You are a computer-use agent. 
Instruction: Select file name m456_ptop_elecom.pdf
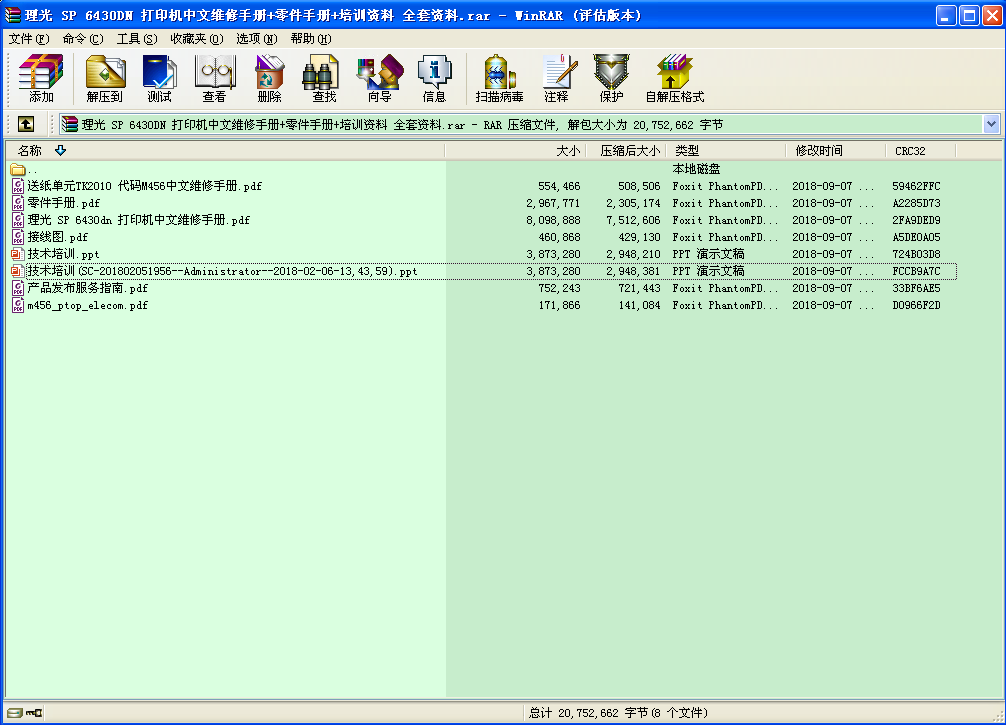click(x=87, y=305)
